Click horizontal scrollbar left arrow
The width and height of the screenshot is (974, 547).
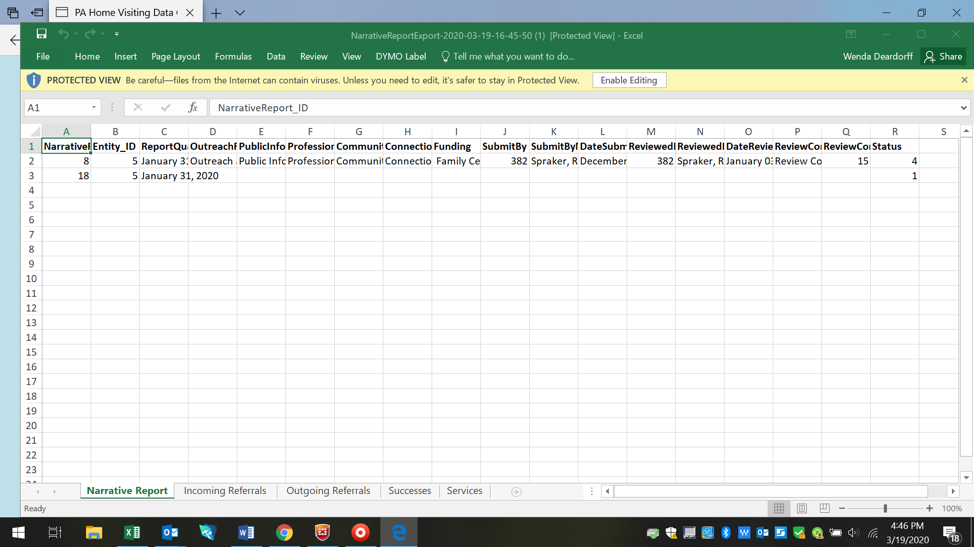[x=608, y=491]
